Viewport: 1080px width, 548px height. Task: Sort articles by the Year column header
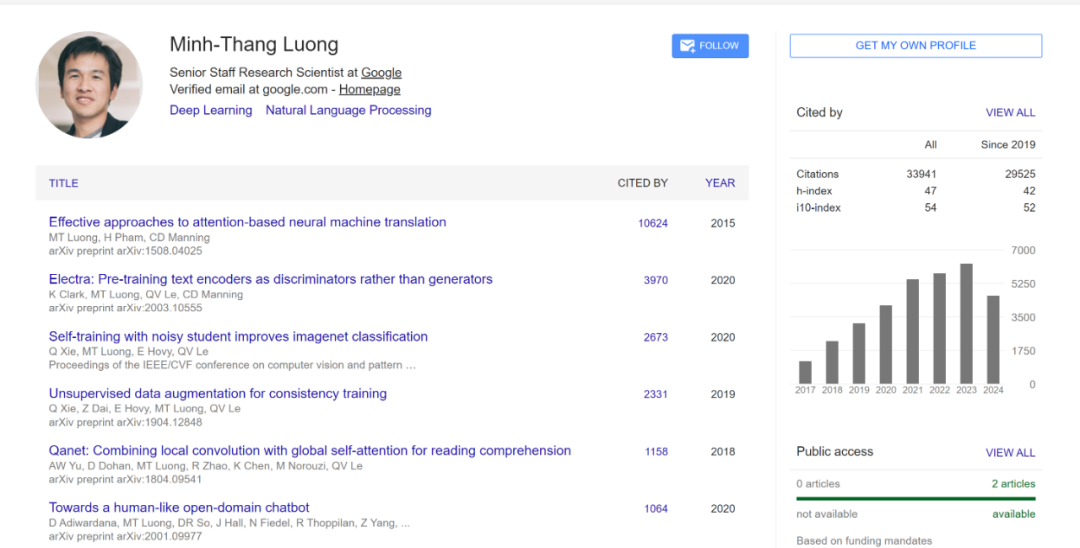coord(719,183)
